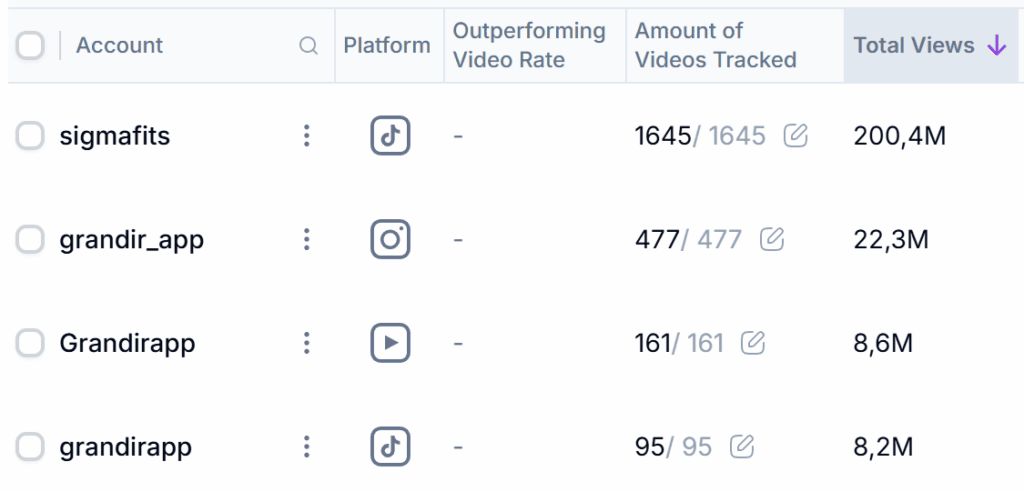Click the TikTok icon for sigmafits
The height and width of the screenshot is (492, 1024).
point(390,136)
